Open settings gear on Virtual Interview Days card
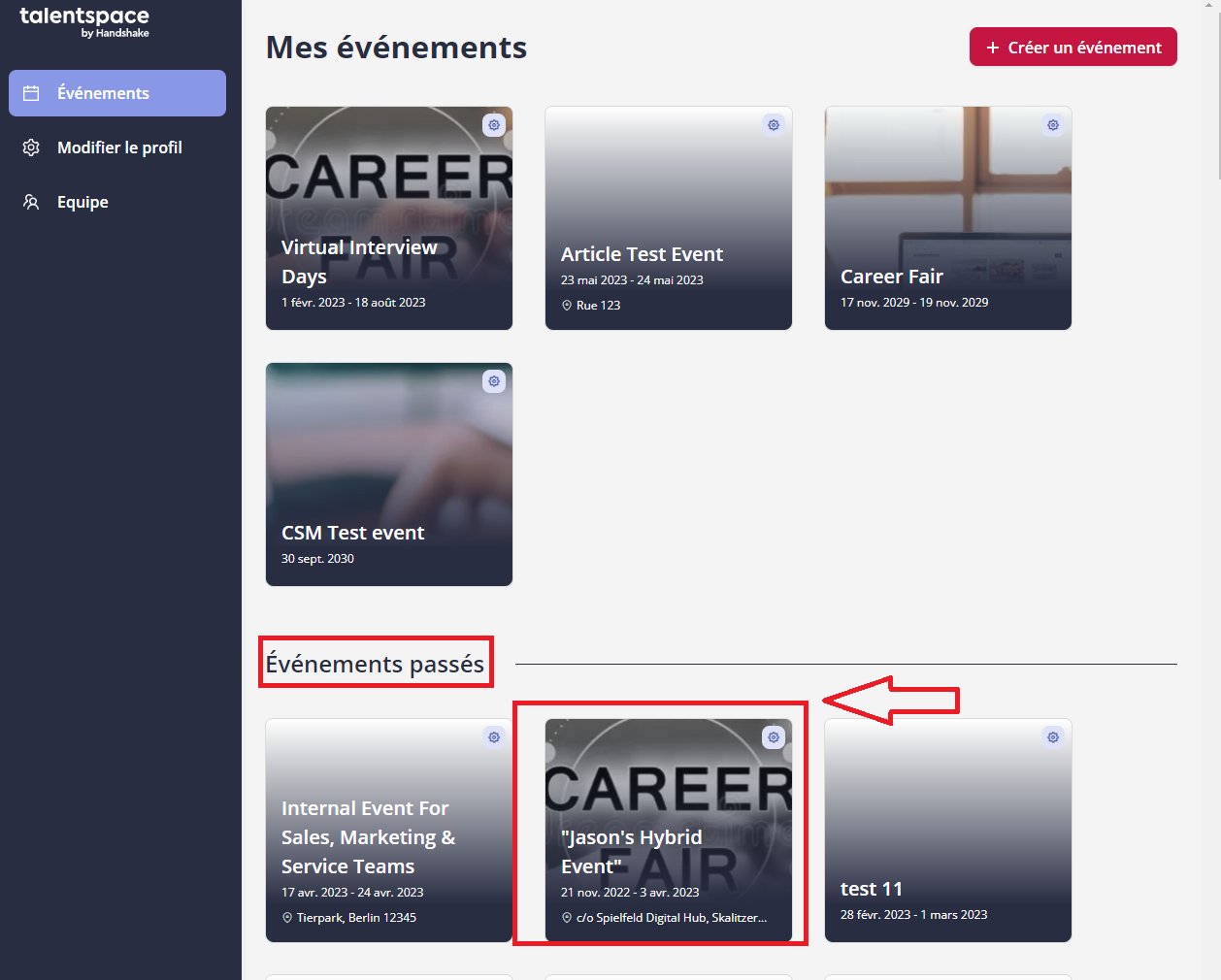 point(494,125)
